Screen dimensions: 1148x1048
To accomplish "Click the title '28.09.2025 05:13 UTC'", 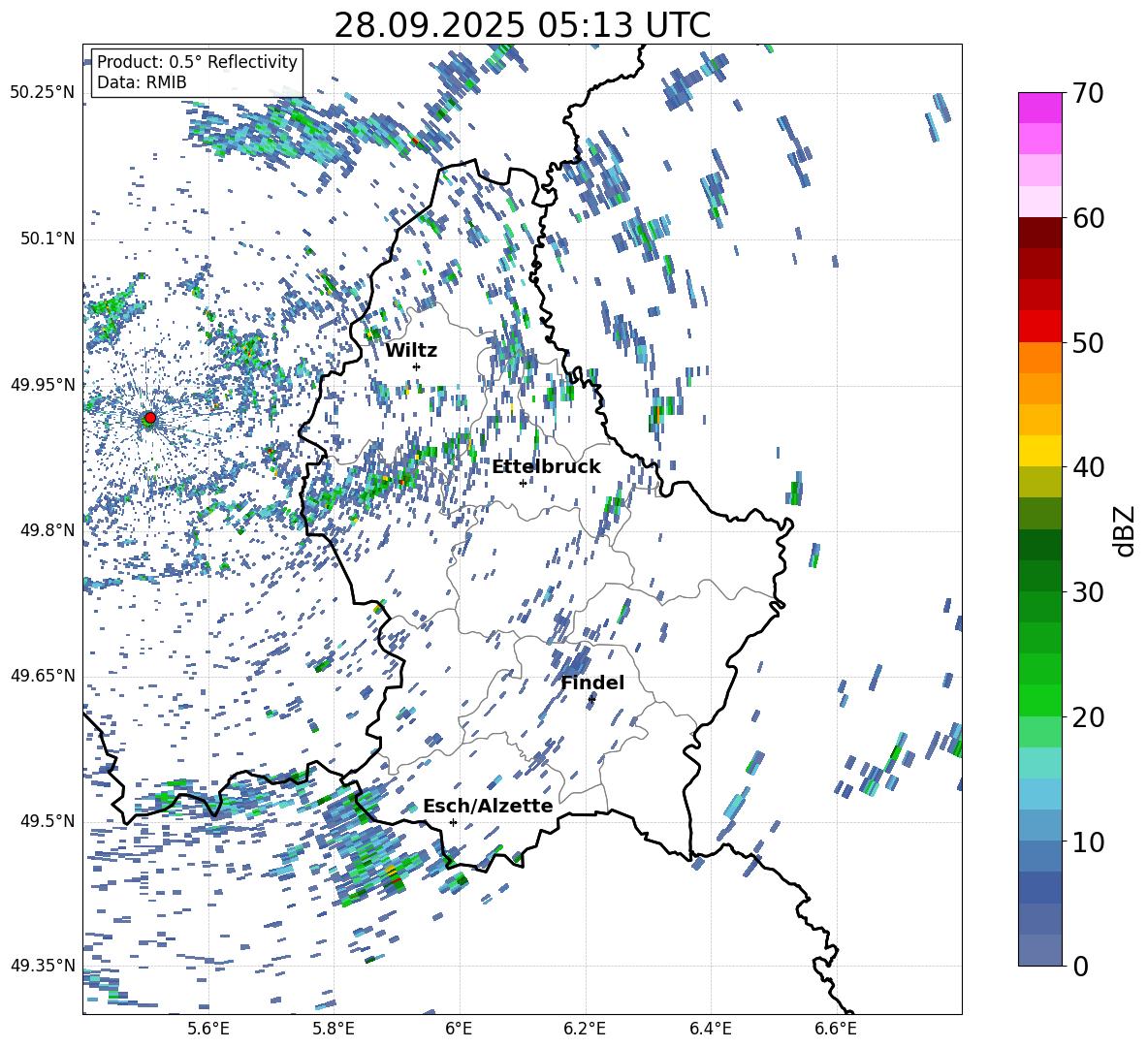I will coord(523,25).
